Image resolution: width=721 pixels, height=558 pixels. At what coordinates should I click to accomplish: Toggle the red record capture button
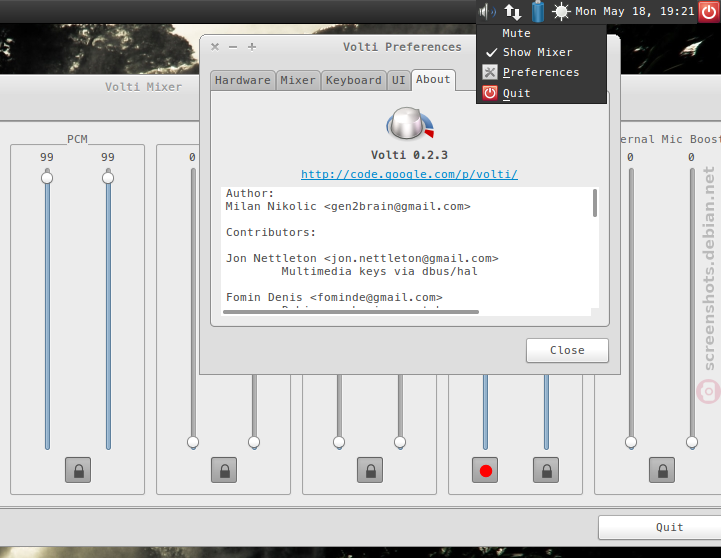(x=485, y=470)
